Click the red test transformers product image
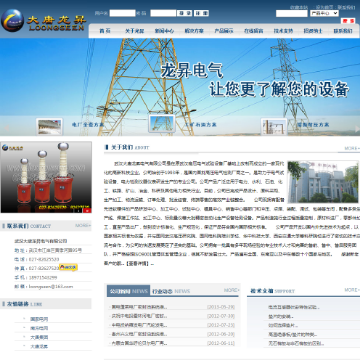Image resolution: width=360 pixels, height=360 pixels. click(x=46, y=177)
